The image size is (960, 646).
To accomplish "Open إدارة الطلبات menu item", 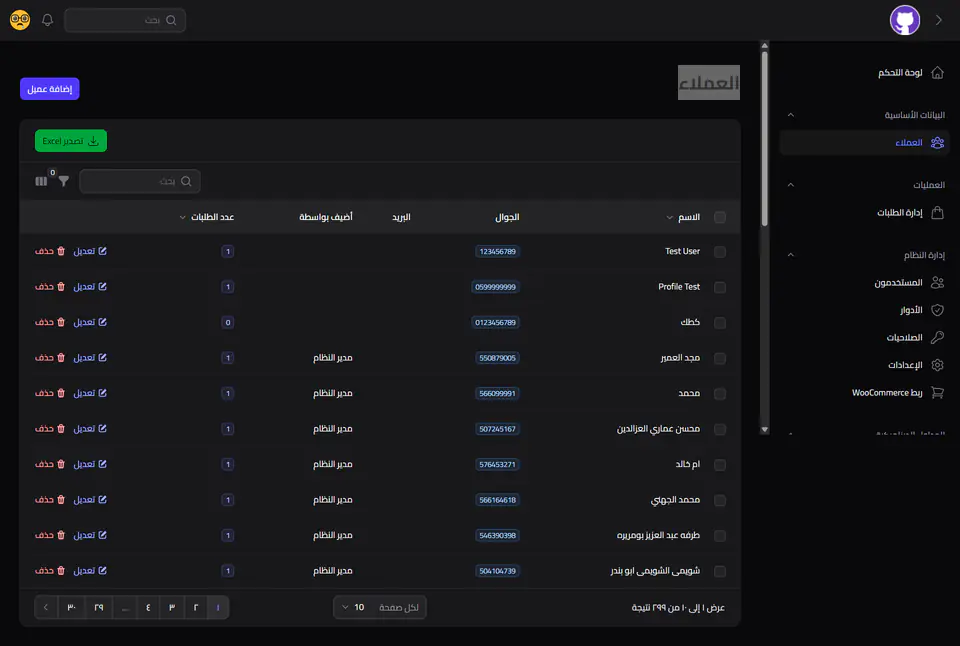I will tap(899, 212).
